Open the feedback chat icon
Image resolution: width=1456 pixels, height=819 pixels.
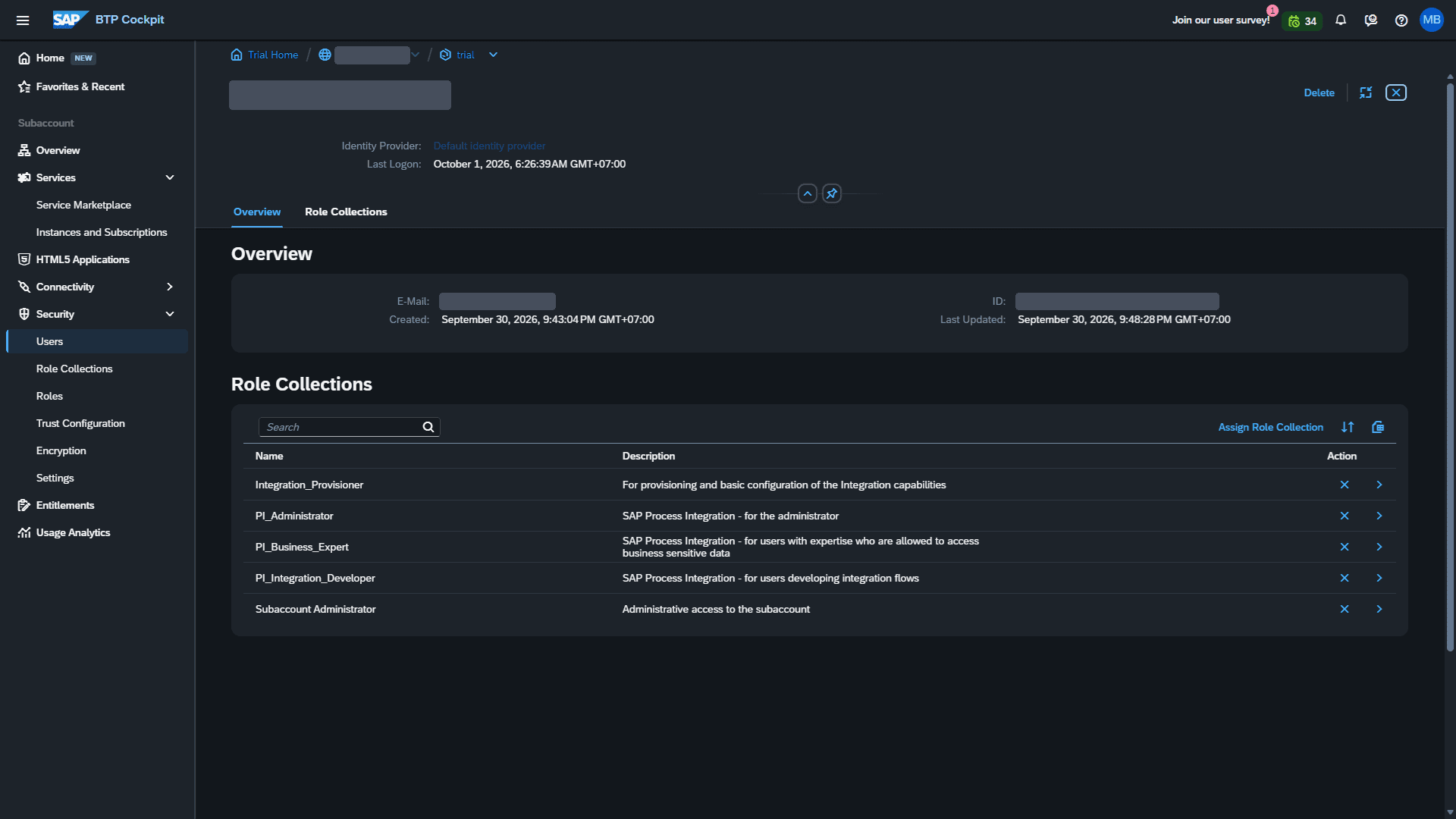coord(1371,20)
